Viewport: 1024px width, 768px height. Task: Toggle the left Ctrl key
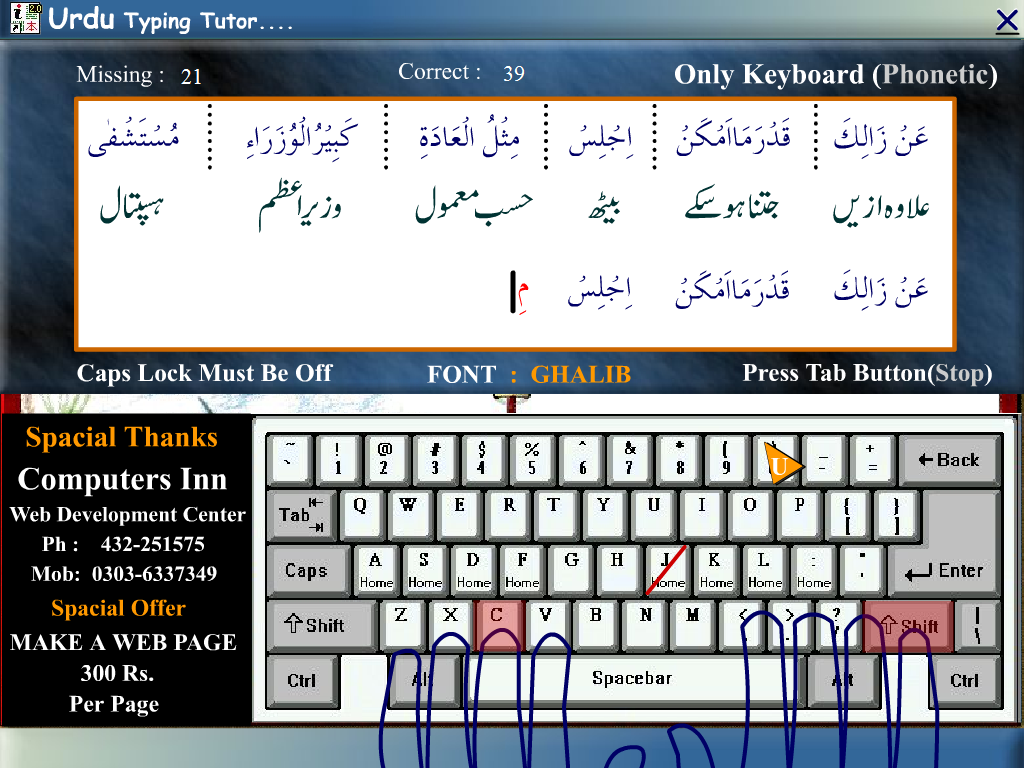click(302, 680)
